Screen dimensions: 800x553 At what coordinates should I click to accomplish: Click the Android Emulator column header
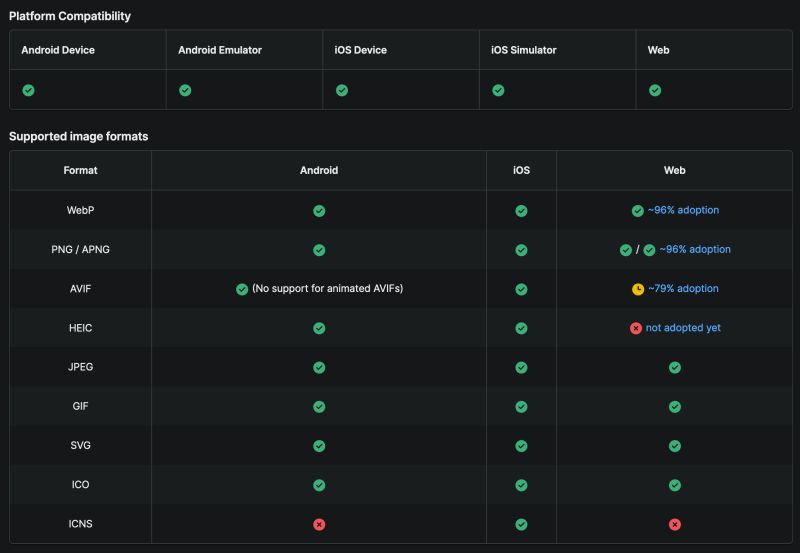pyautogui.click(x=220, y=50)
